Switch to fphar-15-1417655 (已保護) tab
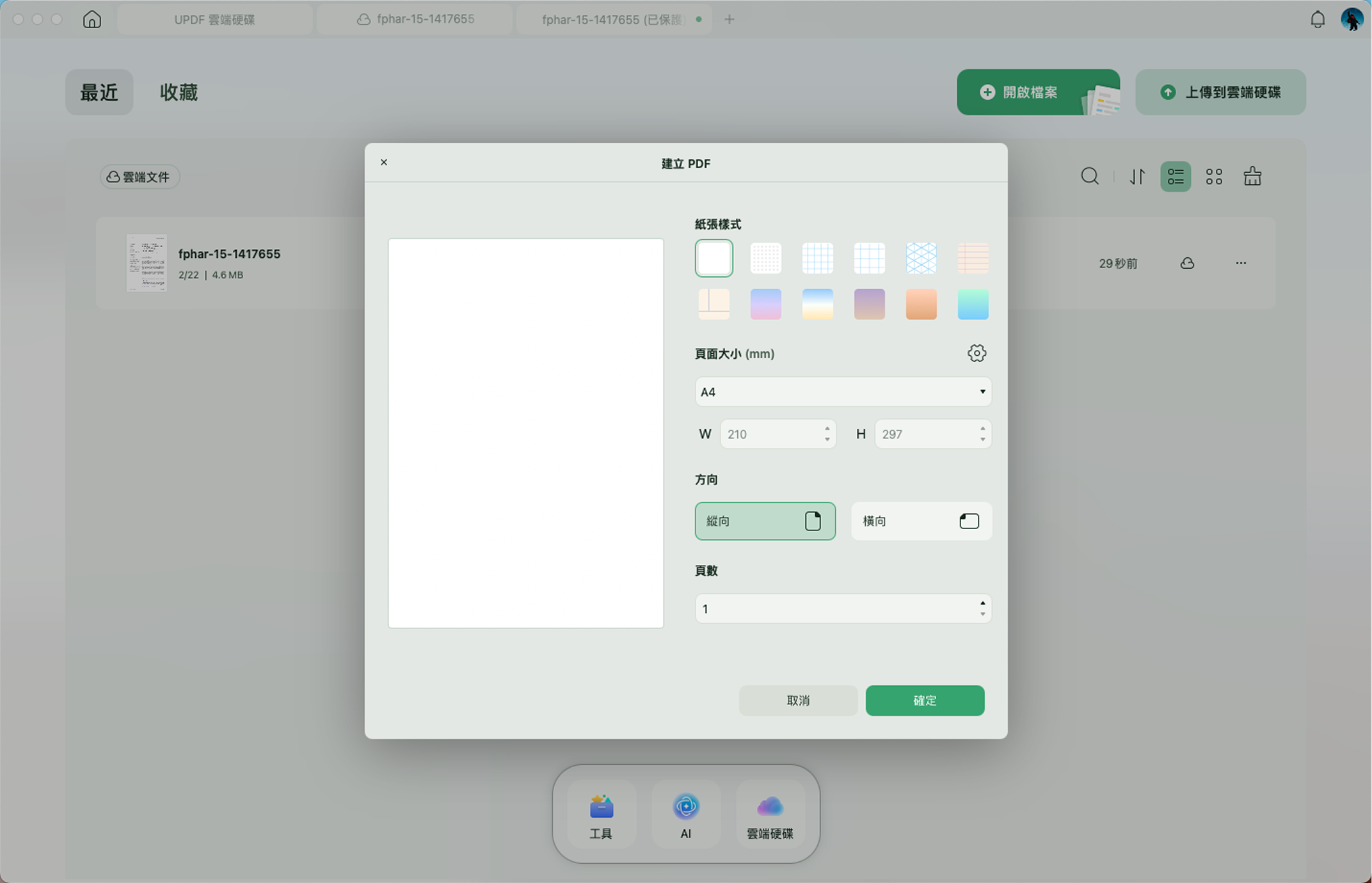Image resolution: width=1372 pixels, height=883 pixels. pyautogui.click(x=614, y=19)
